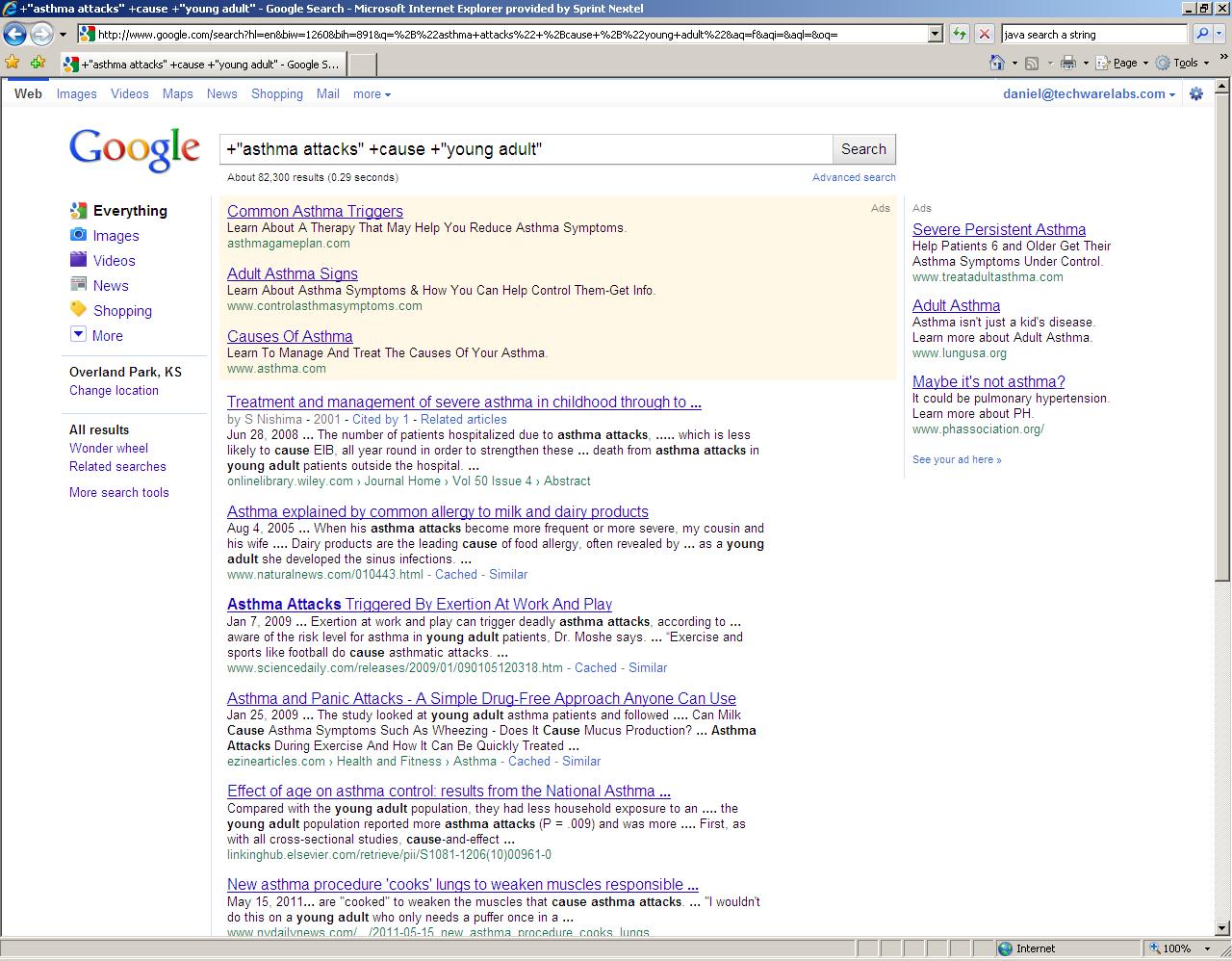This screenshot has width=1232, height=961.
Task: Click the Internet security zone icon in status bar
Action: 1006,948
